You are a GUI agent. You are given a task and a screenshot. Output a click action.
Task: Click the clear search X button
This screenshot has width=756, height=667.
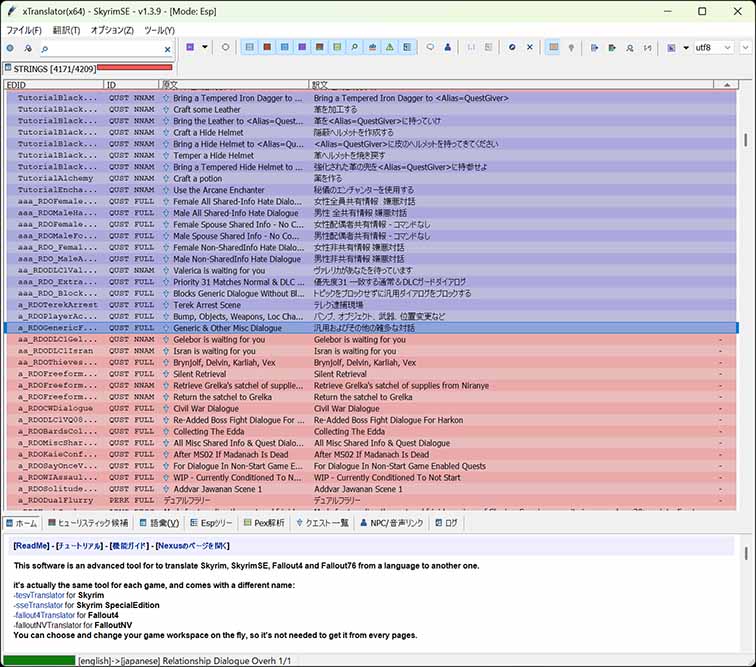[166, 48]
